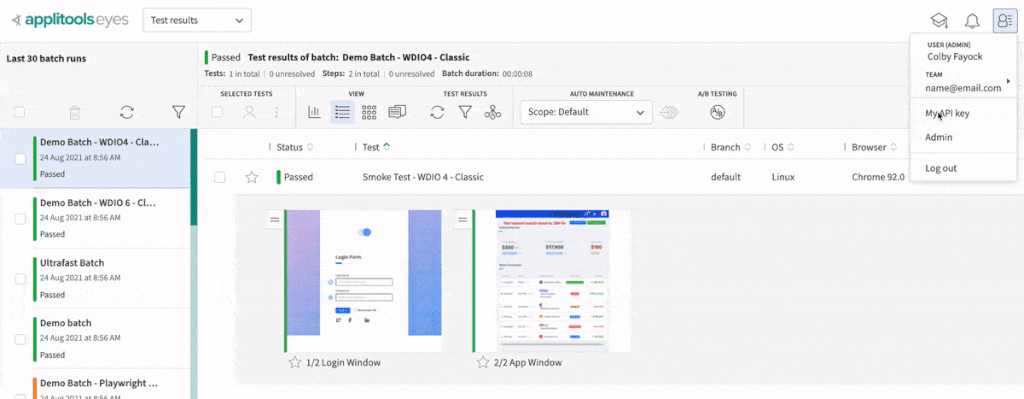Image resolution: width=1024 pixels, height=399 pixels.
Task: Open the more options dots in Selected Tests
Action: (276, 112)
